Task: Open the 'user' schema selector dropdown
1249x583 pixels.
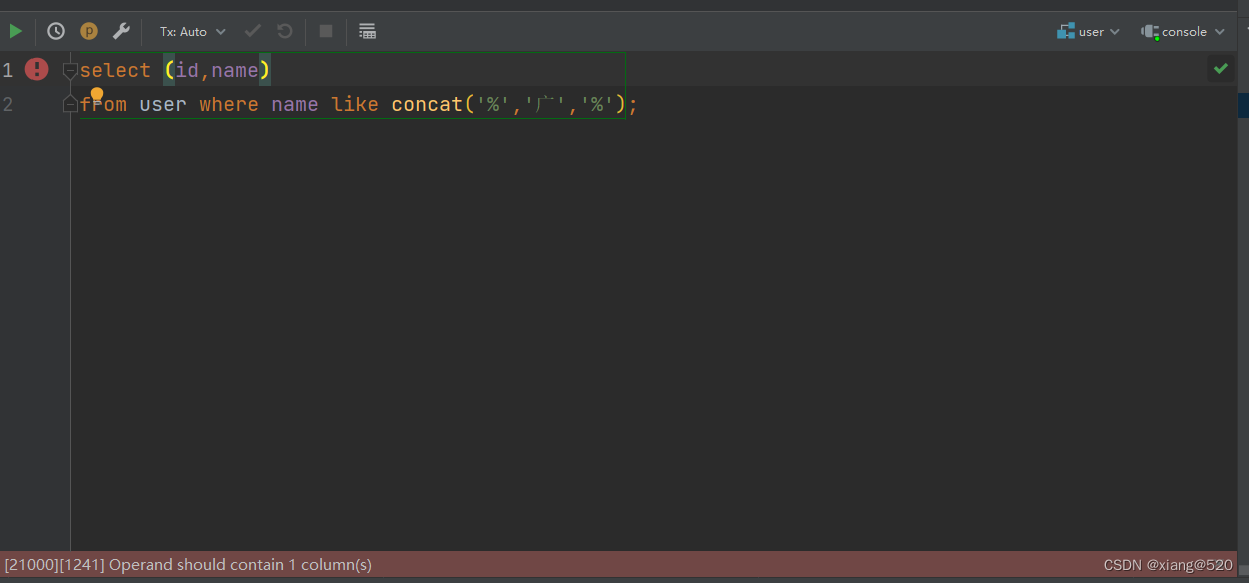Action: pyautogui.click(x=1089, y=31)
